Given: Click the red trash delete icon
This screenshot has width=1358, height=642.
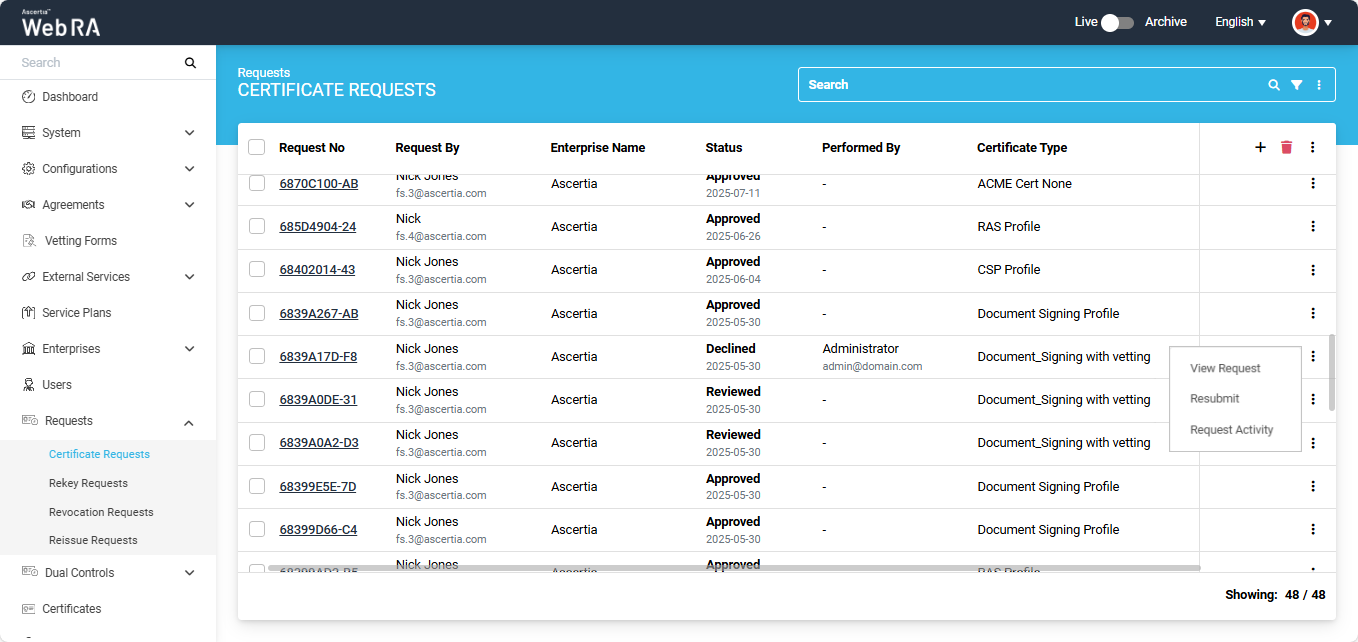Looking at the screenshot, I should coord(1286,148).
